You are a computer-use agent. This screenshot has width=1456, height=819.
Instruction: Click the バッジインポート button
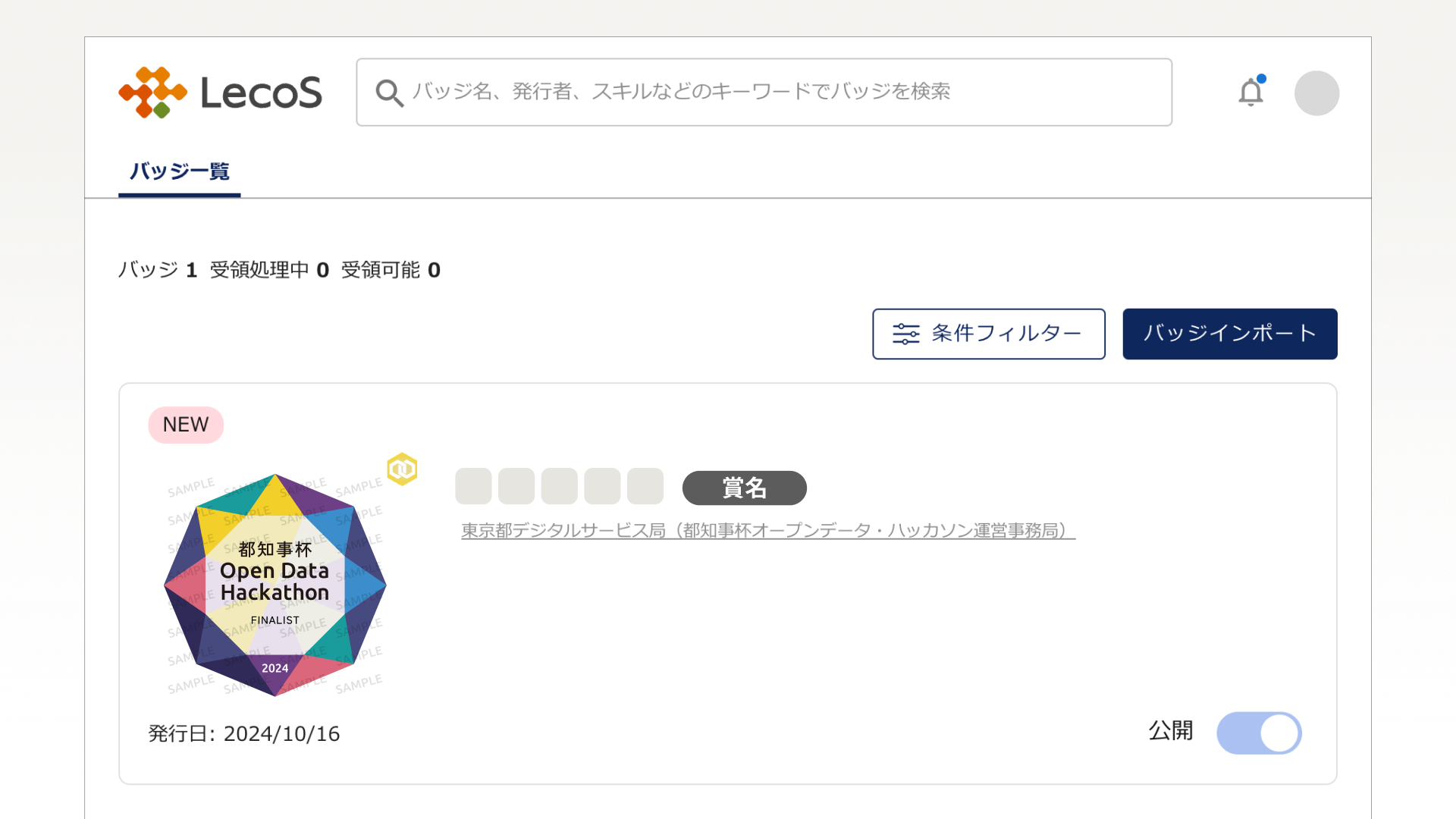[x=1229, y=334]
